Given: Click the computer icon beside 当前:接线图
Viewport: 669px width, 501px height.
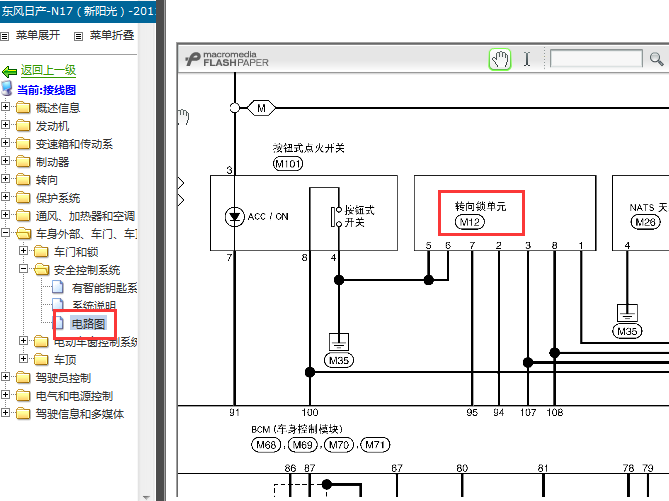Looking at the screenshot, I should pos(7,88).
